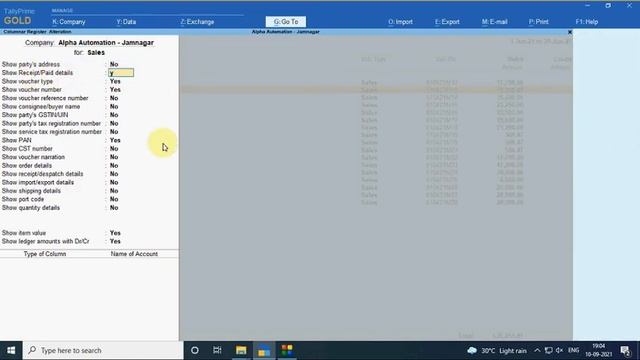Click the Name of Account header
Screen dimensions: 640x360
[134, 254]
